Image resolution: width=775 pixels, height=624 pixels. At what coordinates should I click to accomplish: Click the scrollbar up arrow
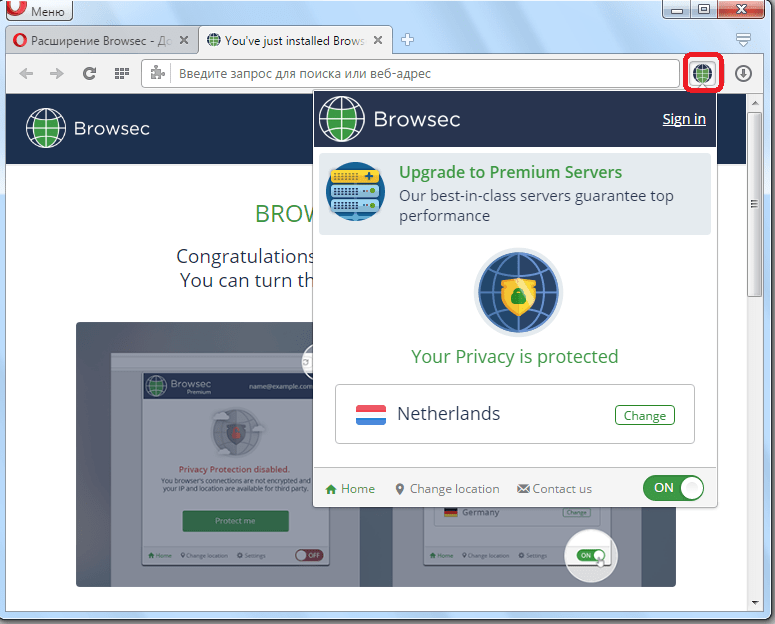[755, 103]
